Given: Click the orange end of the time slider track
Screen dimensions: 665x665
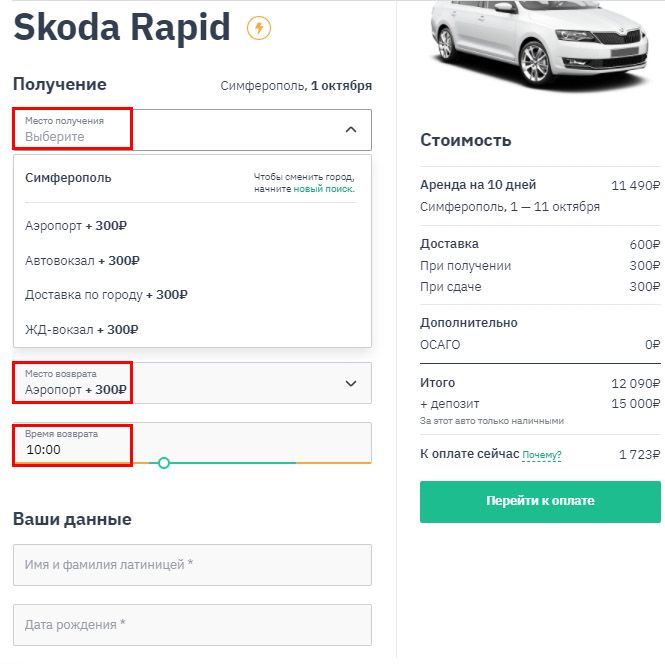Looking at the screenshot, I should [335, 463].
